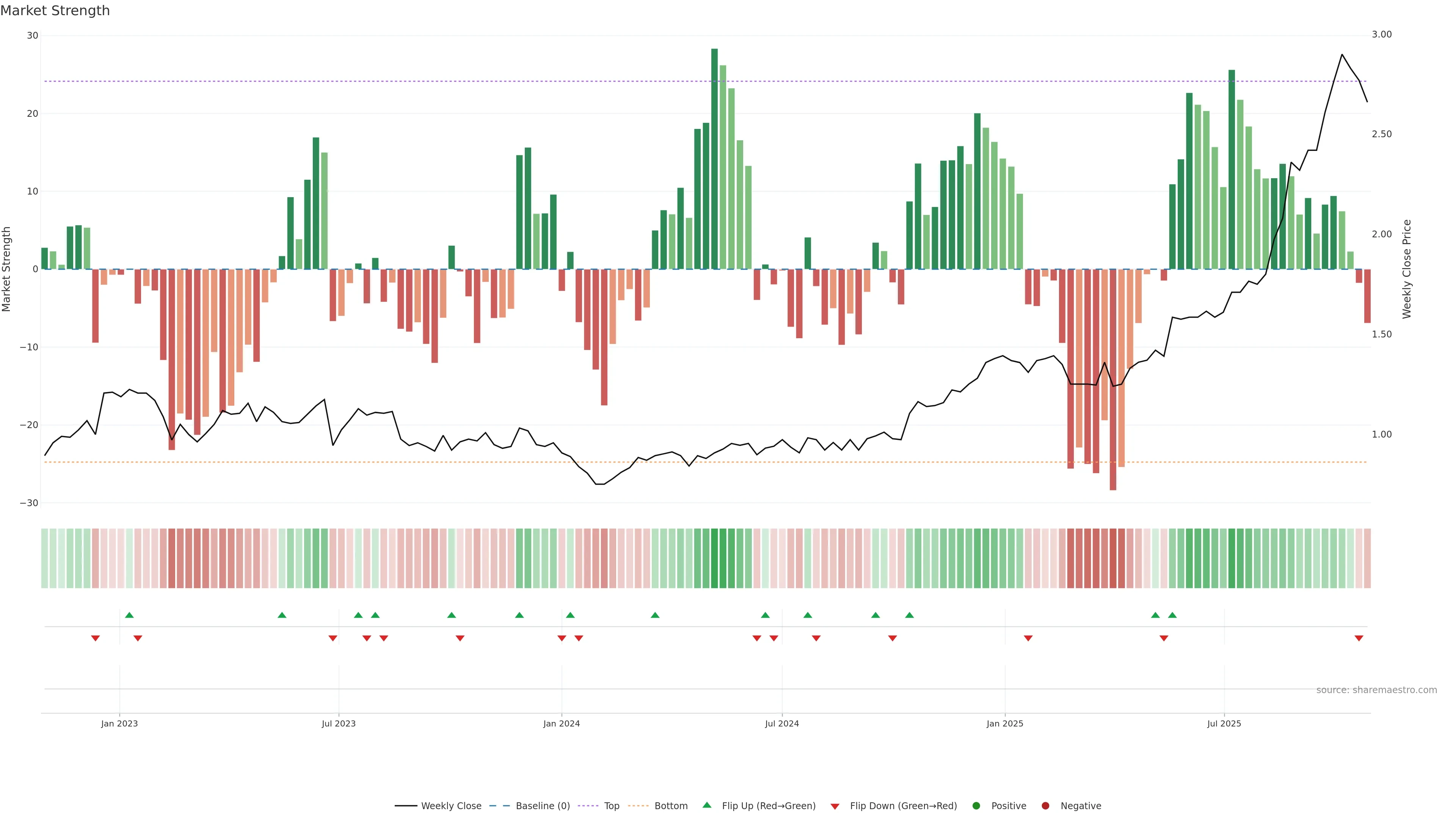Click the Negative red circle legend icon

(x=1045, y=806)
